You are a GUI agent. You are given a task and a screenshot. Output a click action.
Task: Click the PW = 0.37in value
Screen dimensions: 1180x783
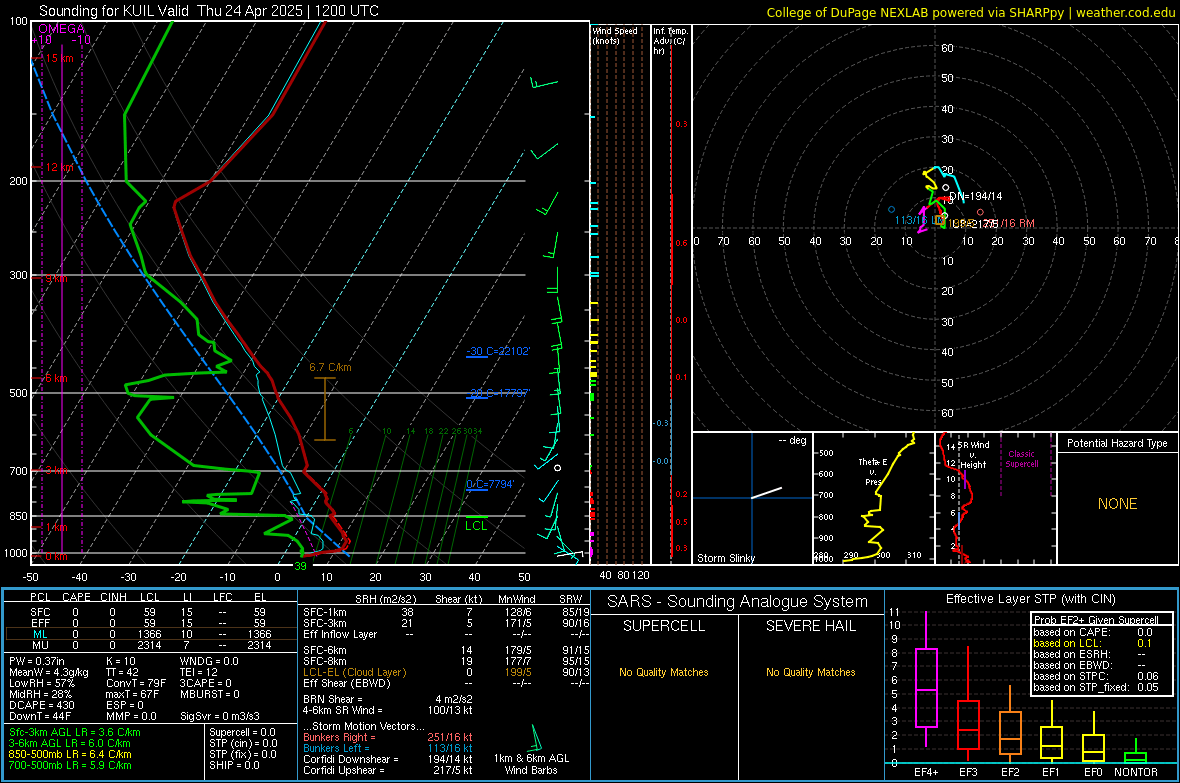[37, 661]
